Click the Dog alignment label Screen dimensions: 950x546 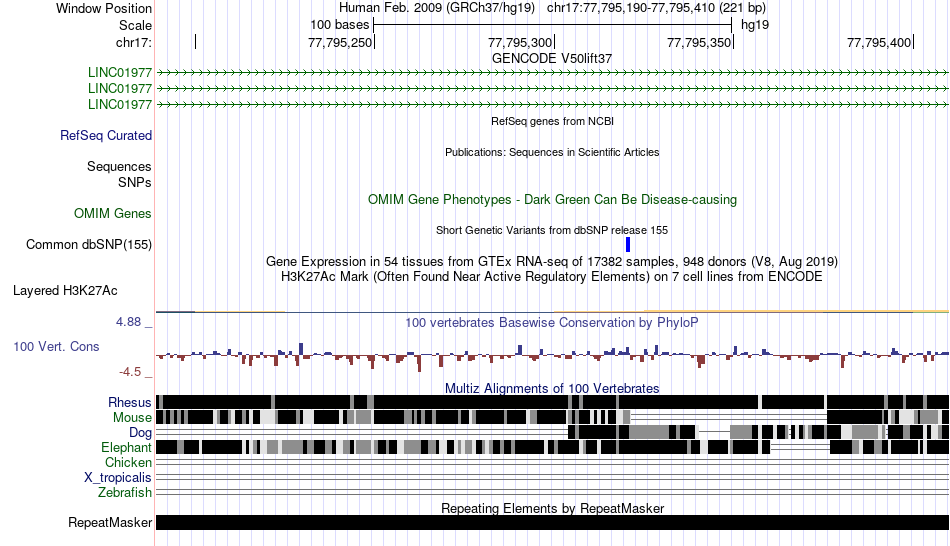coord(141,433)
